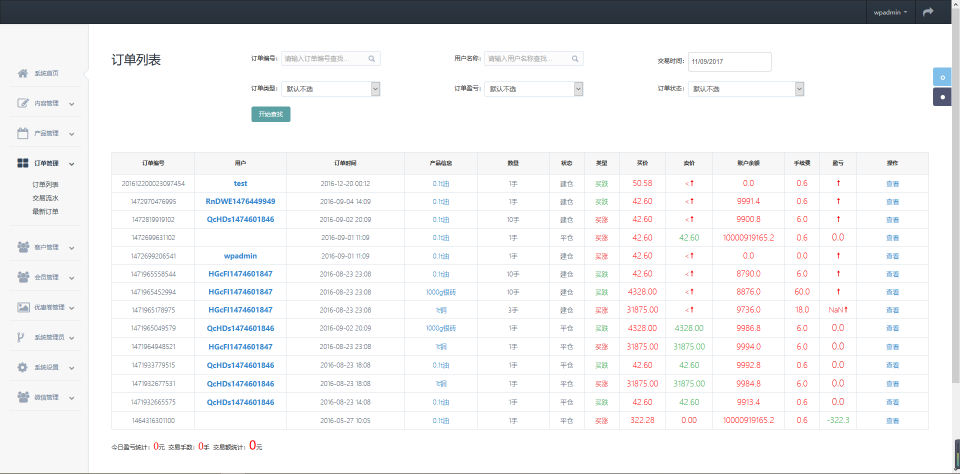Click order number 1471932677531
The image size is (960, 474).
pyautogui.click(x=153, y=384)
